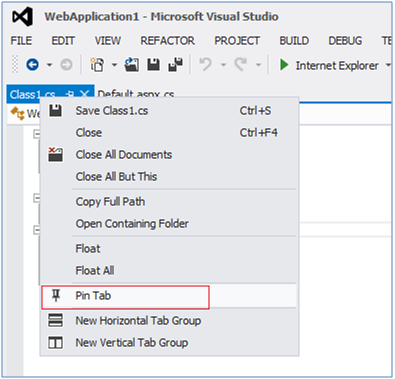Click the Open File toolbar icon
This screenshot has width=395, height=379.
pyautogui.click(x=132, y=64)
